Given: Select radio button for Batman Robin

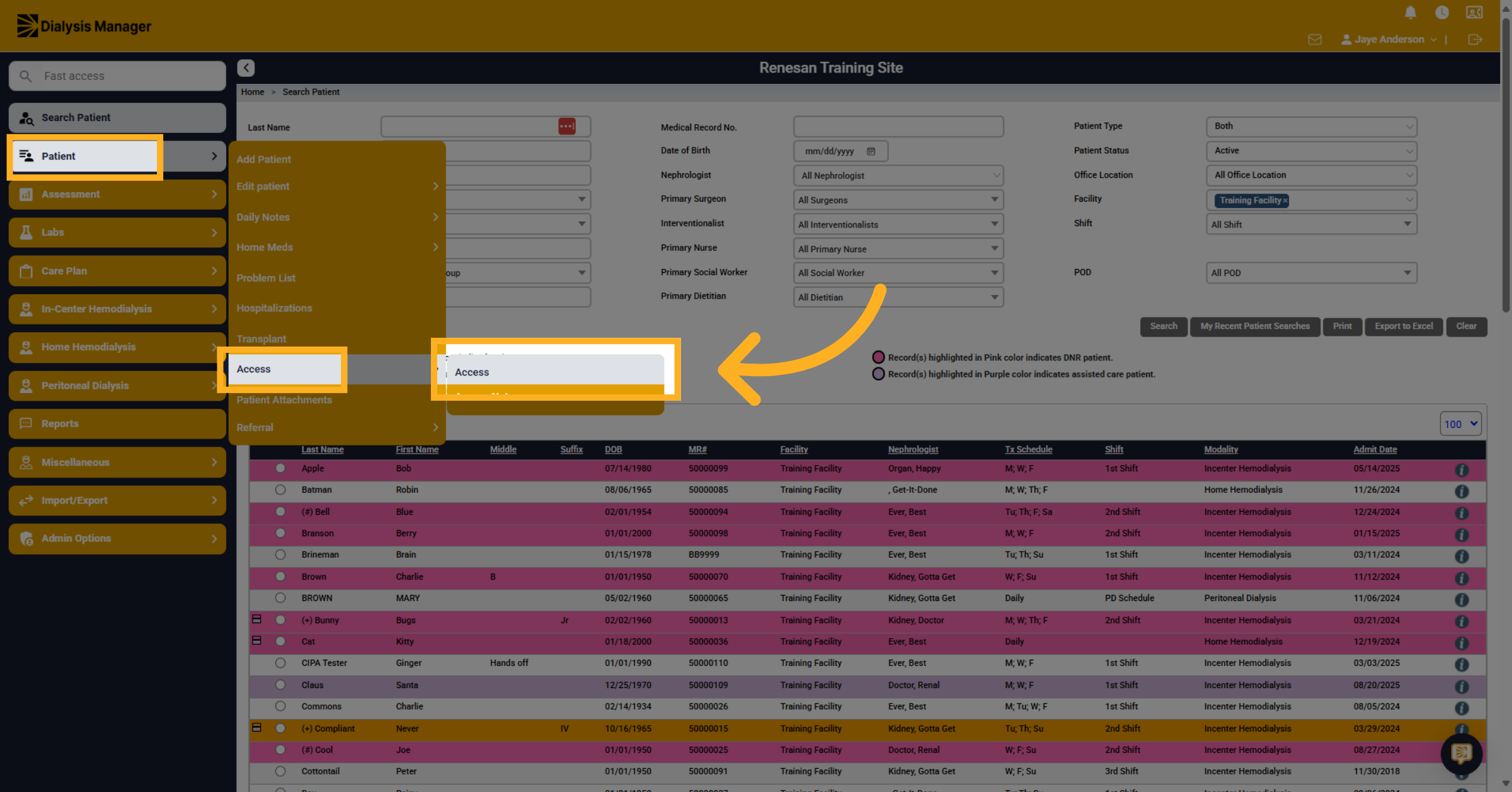Looking at the screenshot, I should coord(280,490).
